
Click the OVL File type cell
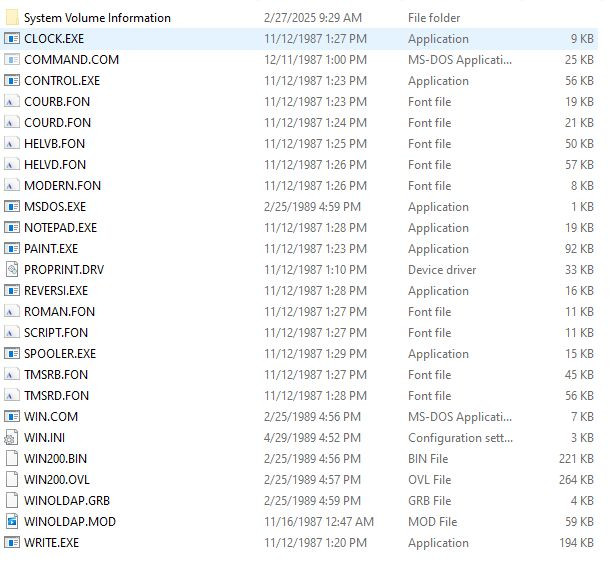tap(429, 479)
